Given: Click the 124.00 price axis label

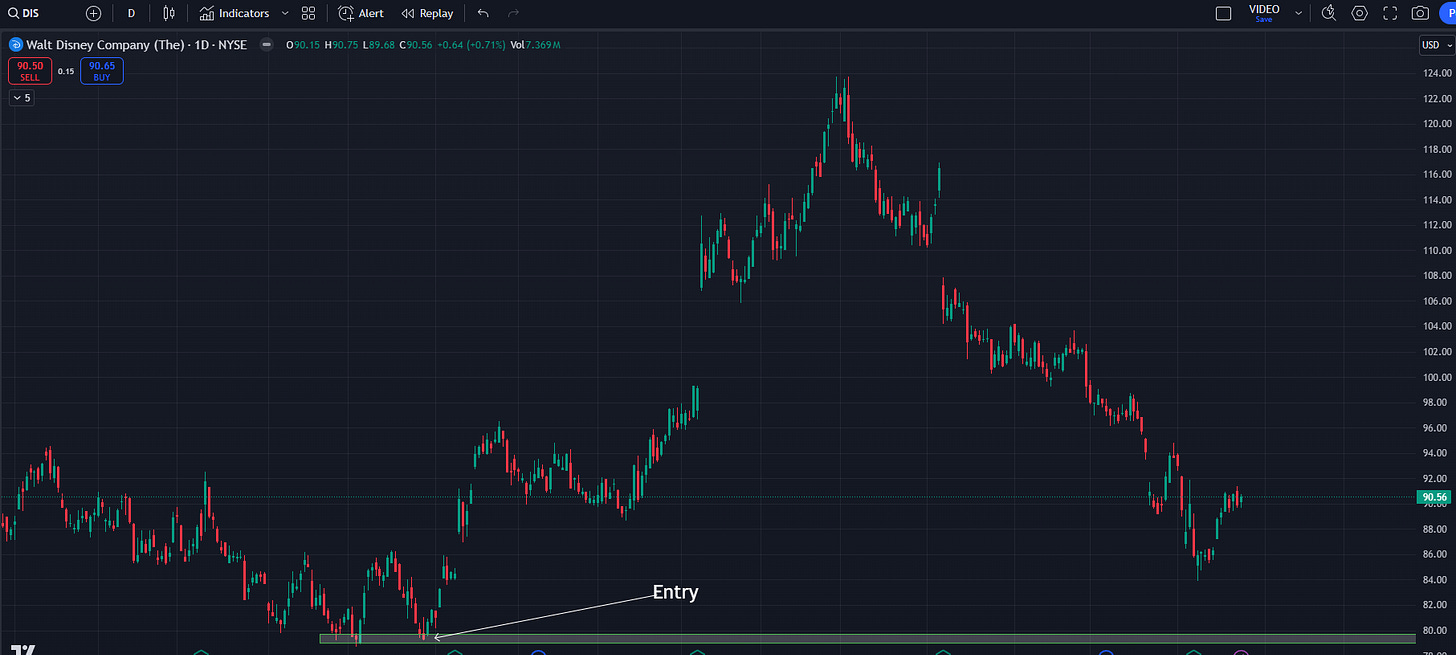Looking at the screenshot, I should pyautogui.click(x=1437, y=73).
